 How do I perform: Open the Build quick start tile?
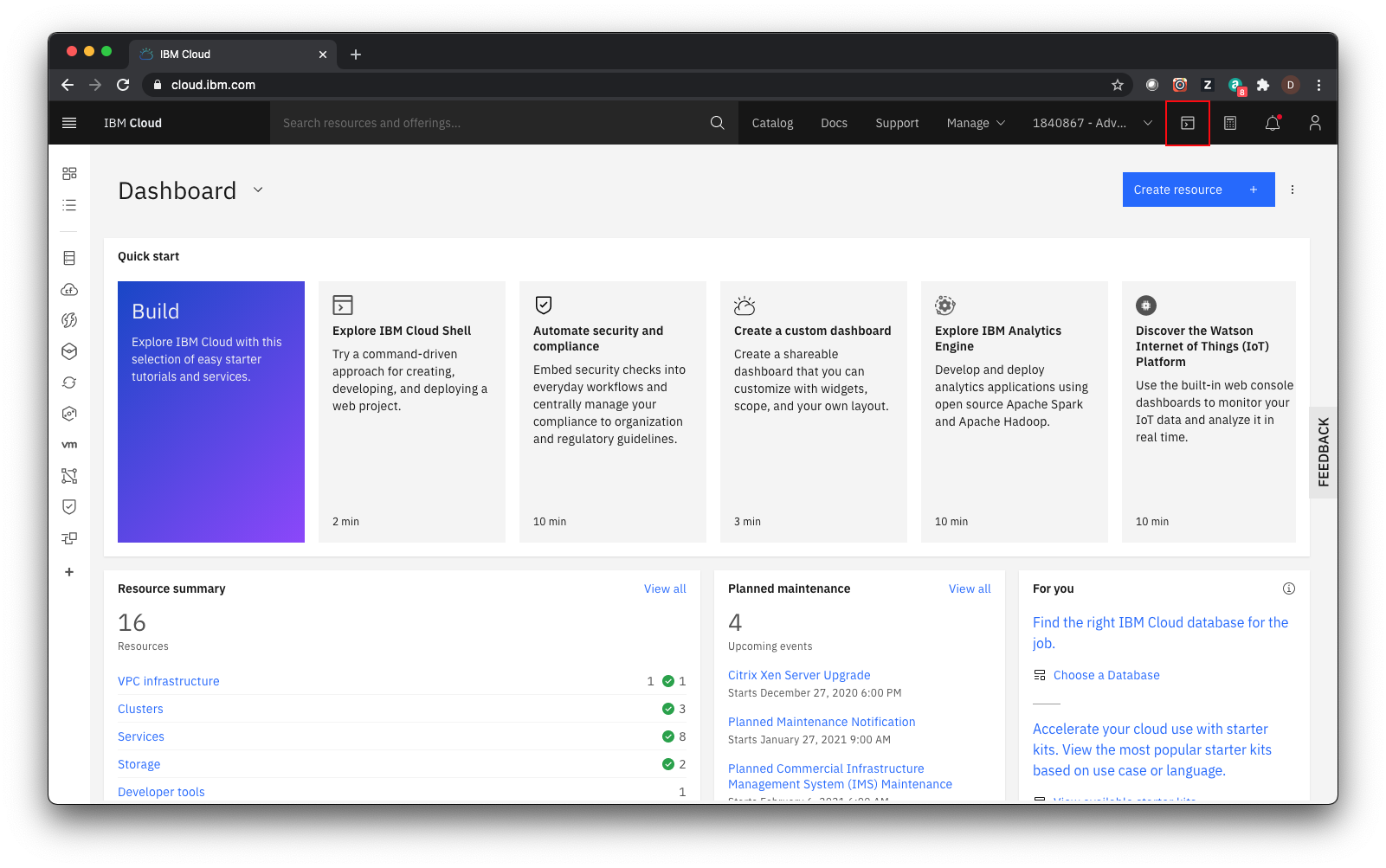pyautogui.click(x=211, y=412)
